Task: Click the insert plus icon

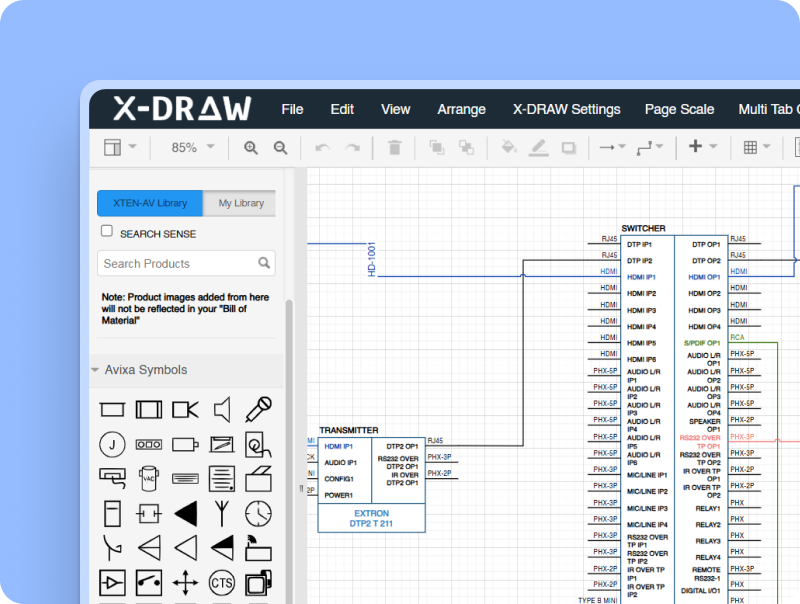Action: [x=695, y=146]
